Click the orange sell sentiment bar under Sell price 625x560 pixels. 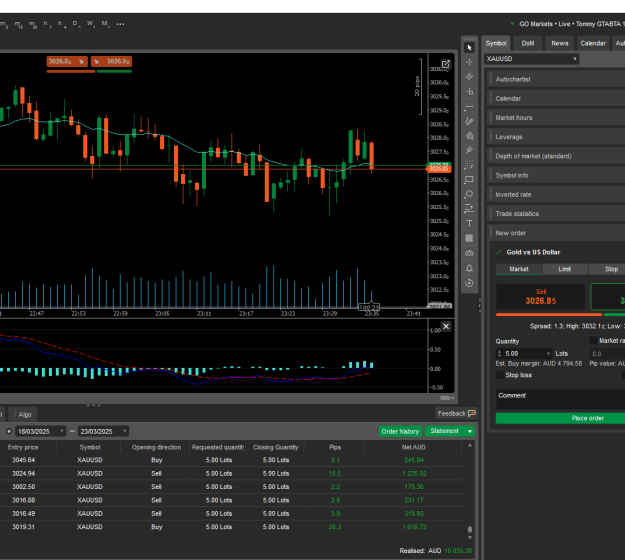click(548, 315)
